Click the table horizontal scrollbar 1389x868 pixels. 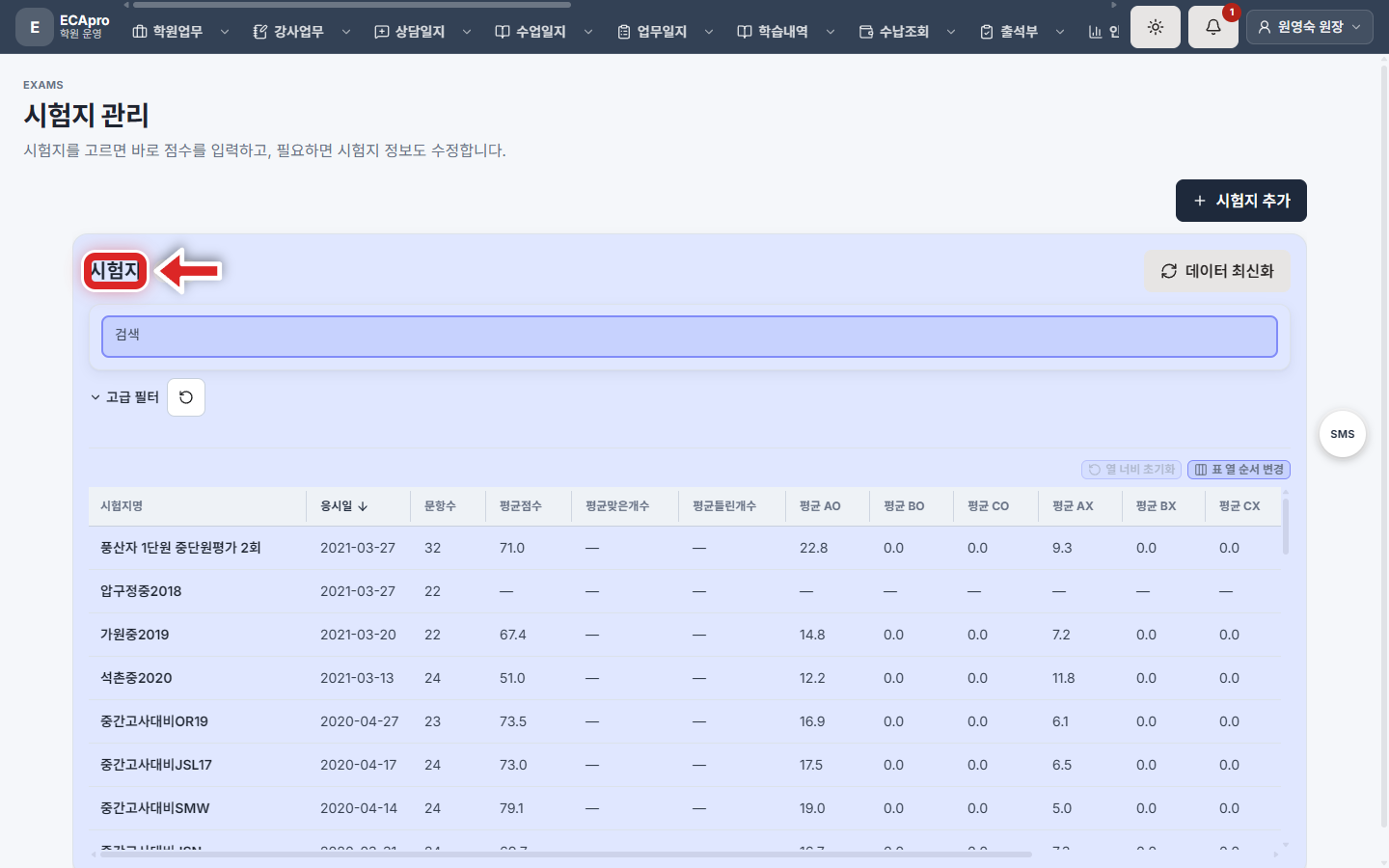(566, 854)
